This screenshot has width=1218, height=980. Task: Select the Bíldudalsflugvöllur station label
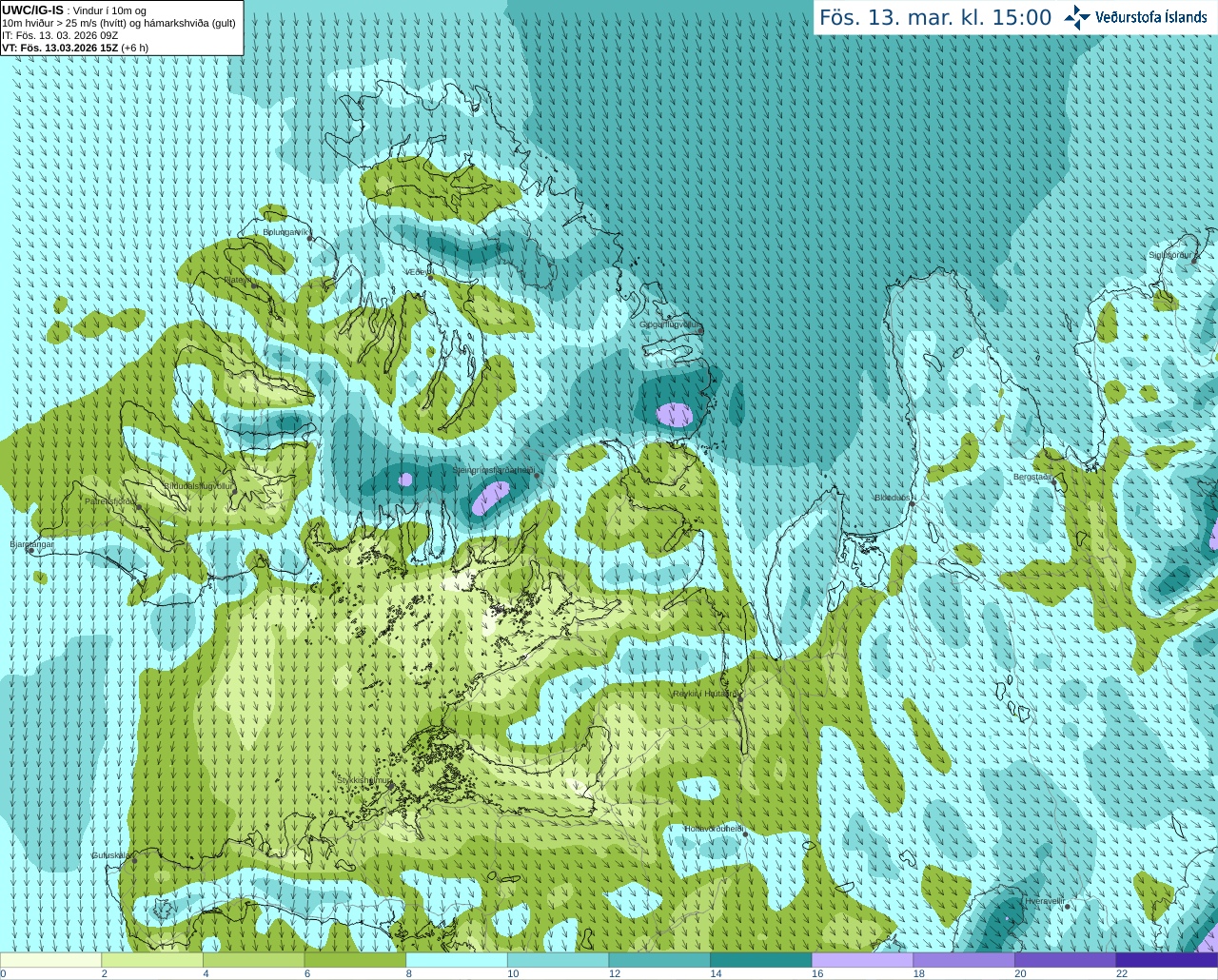click(x=198, y=485)
